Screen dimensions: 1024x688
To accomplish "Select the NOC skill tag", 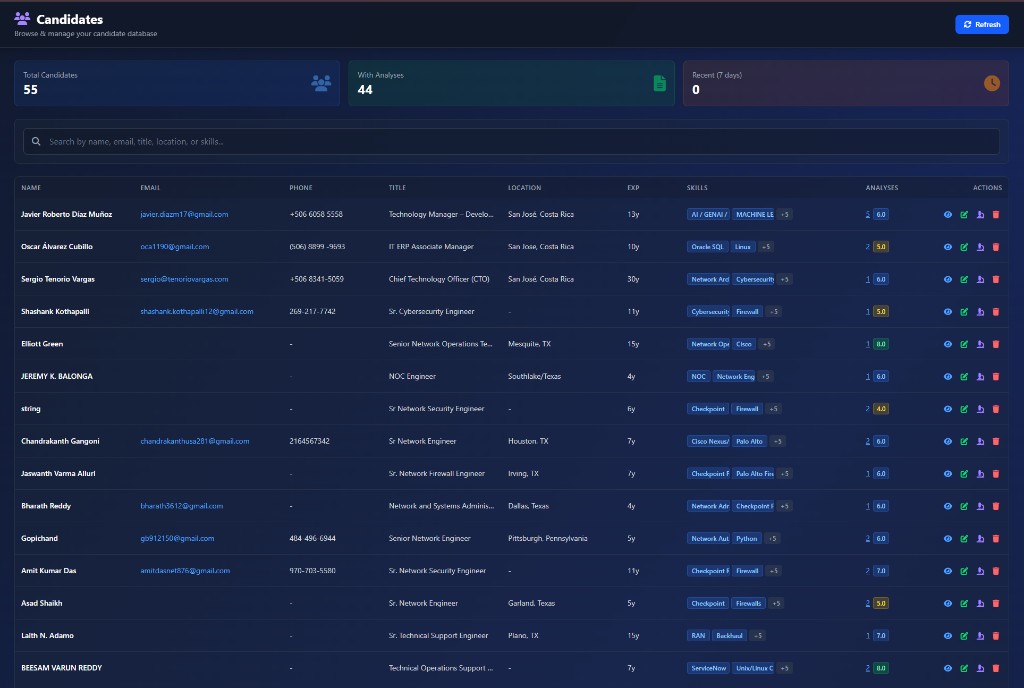I will click(698, 377).
